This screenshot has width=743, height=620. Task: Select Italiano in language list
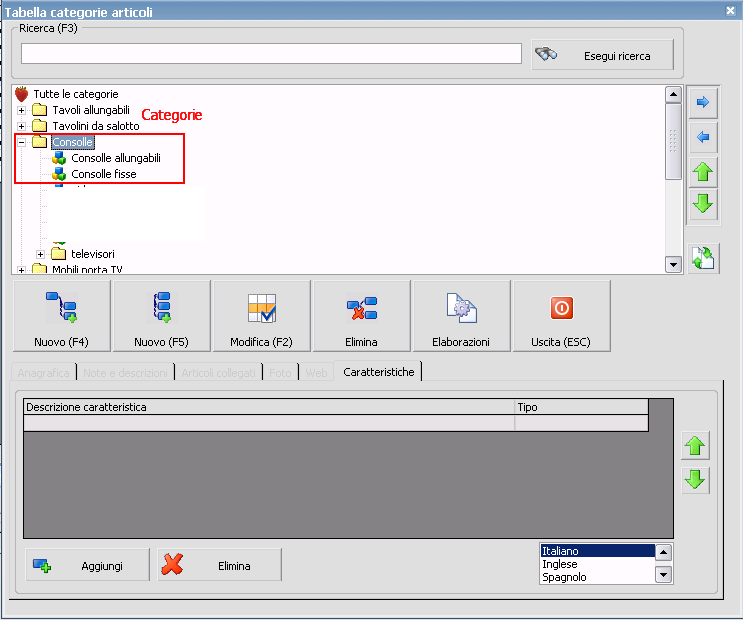[x=598, y=551]
